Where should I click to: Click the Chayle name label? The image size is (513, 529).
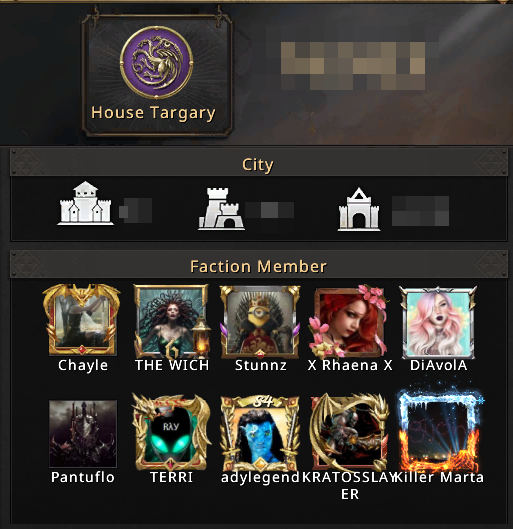[83, 365]
